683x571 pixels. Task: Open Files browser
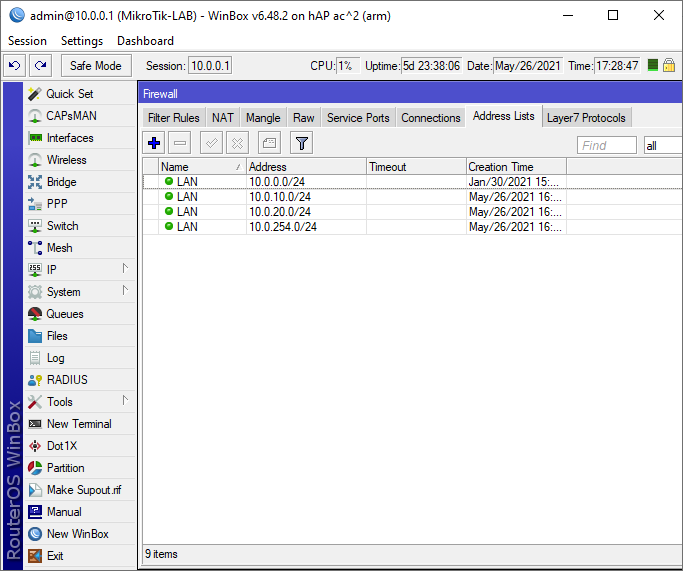80,336
